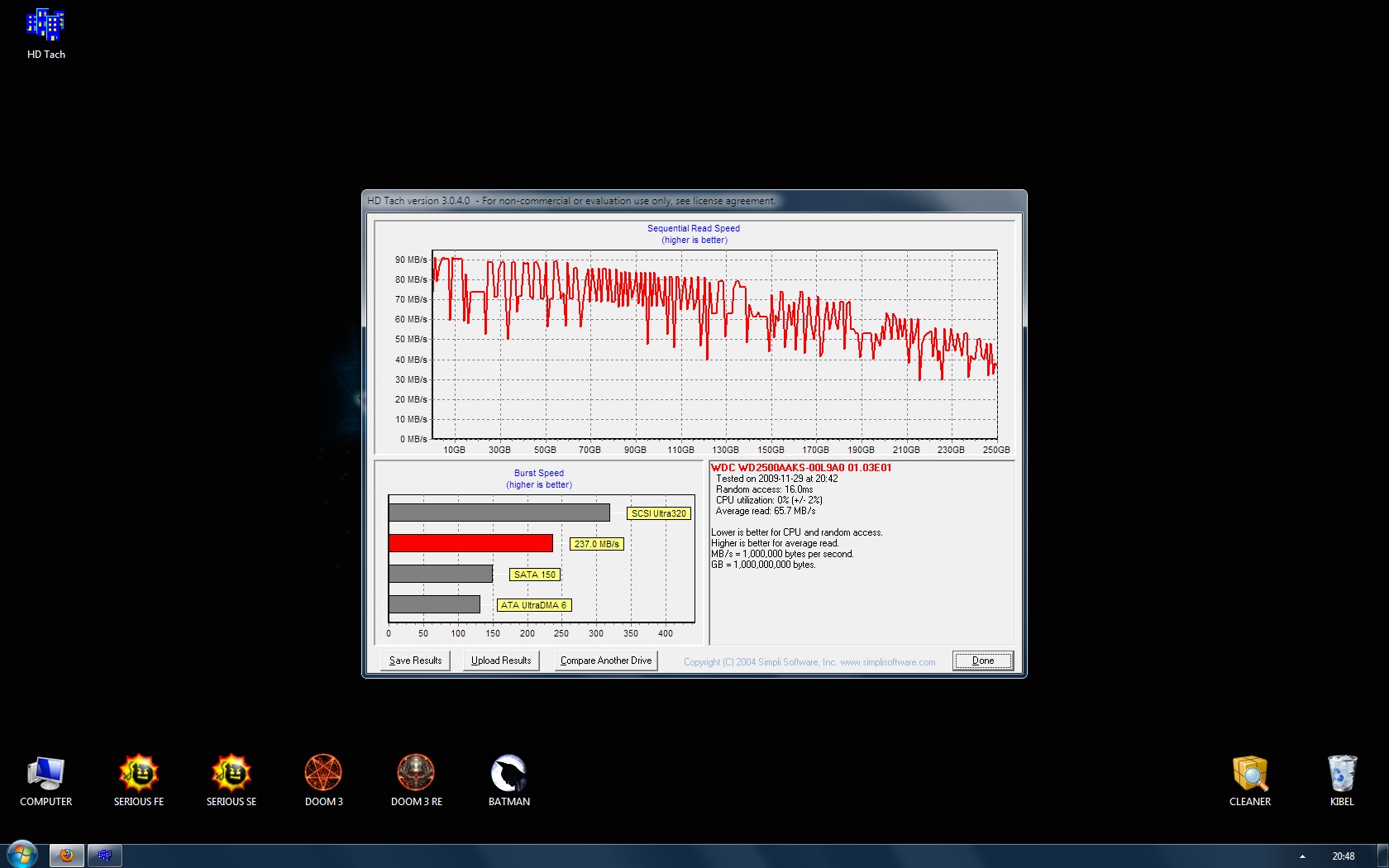Click the 'Sequential Read Speed' chart title
The image size is (1389, 868).
[x=694, y=228]
